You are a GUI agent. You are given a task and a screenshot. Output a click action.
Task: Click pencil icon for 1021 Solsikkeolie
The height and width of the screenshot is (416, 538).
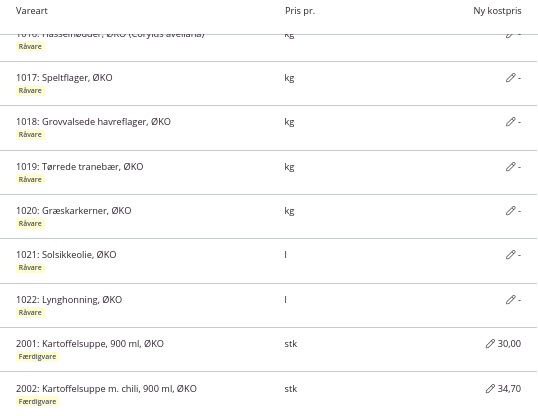510,255
